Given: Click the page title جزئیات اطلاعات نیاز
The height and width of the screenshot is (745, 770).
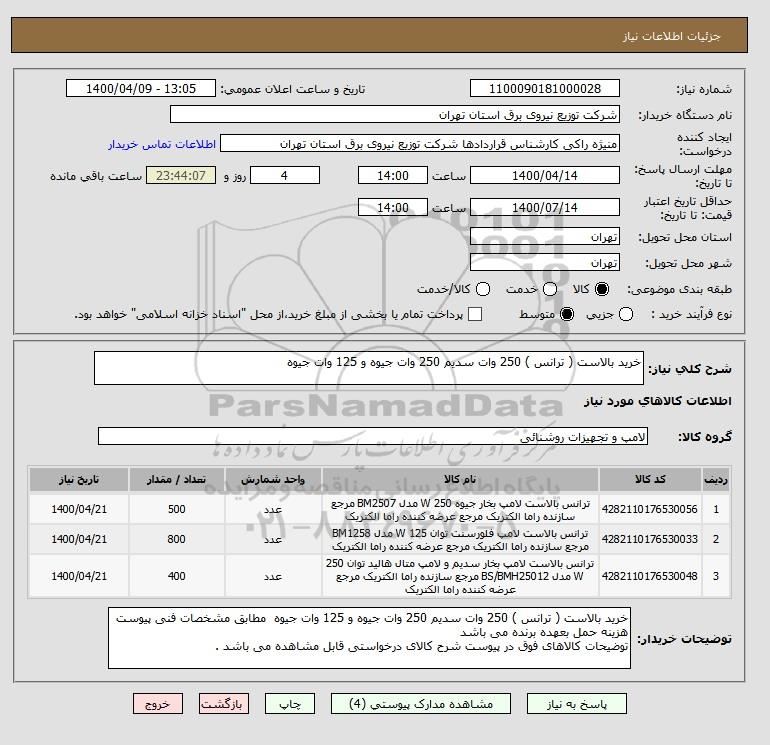Looking at the screenshot, I should point(671,36).
